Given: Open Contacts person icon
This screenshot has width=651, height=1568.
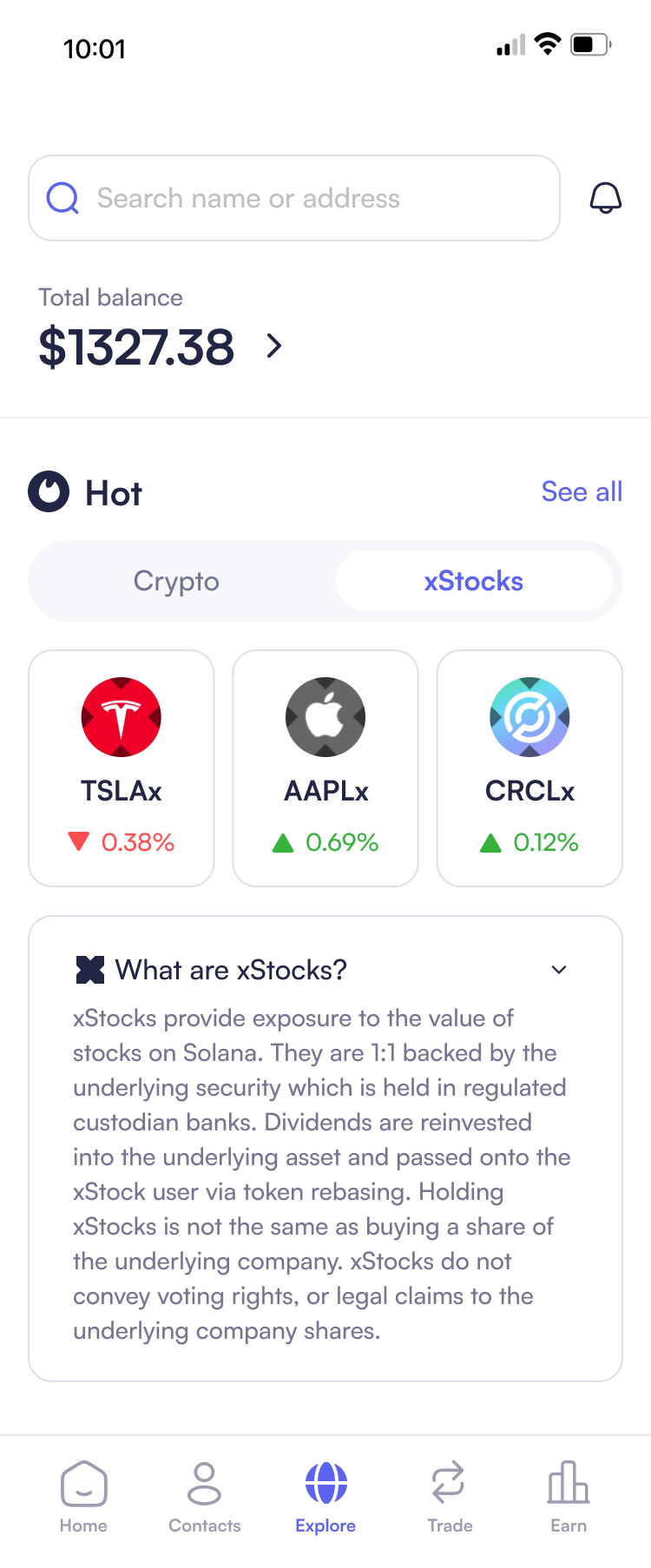Looking at the screenshot, I should pos(205,1484).
